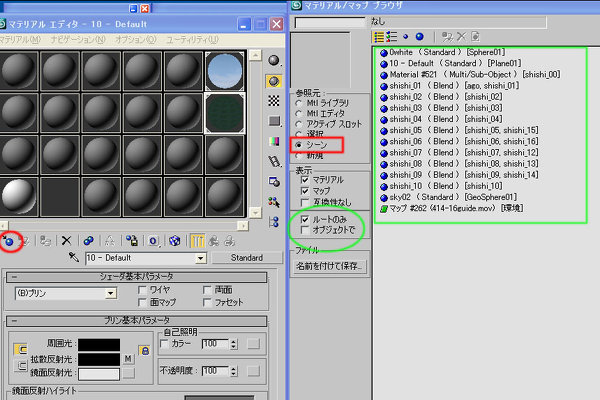Click the Reset Map/Material delete icon
Screen dimensions: 600x400
(66, 240)
